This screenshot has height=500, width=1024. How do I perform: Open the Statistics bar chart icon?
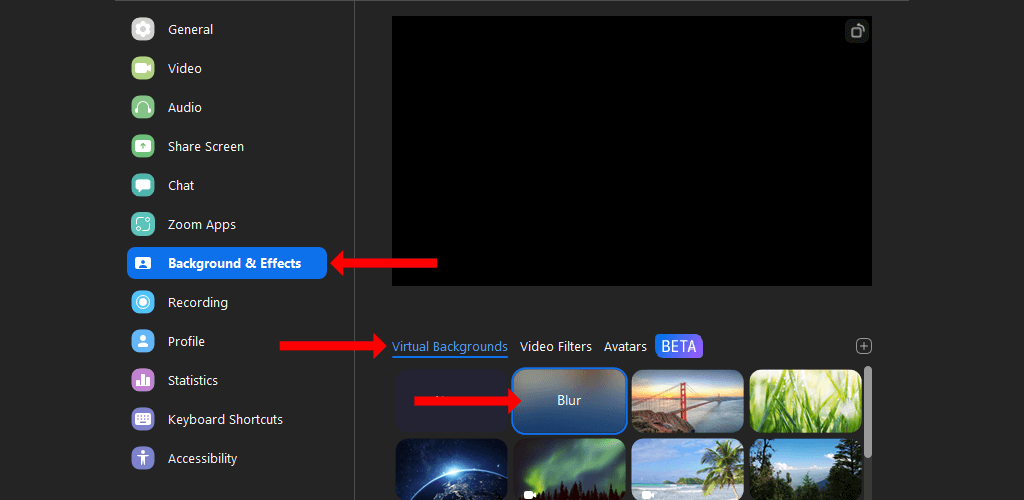[x=143, y=380]
